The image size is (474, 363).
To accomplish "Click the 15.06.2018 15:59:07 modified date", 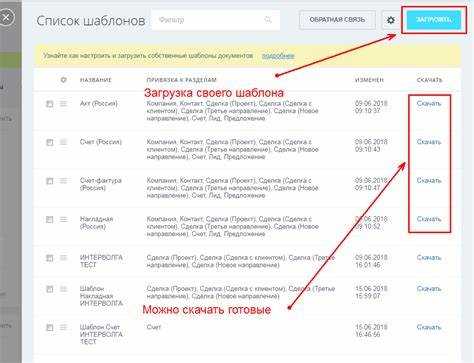I will coord(371,292).
